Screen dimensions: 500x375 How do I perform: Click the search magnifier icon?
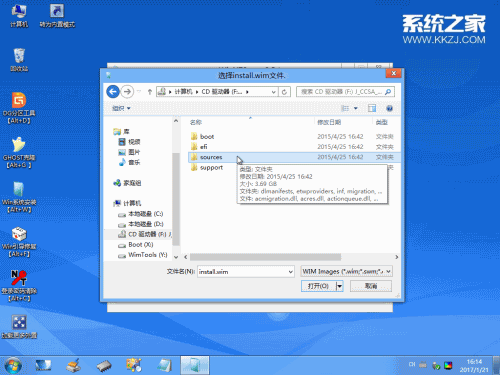click(x=388, y=92)
